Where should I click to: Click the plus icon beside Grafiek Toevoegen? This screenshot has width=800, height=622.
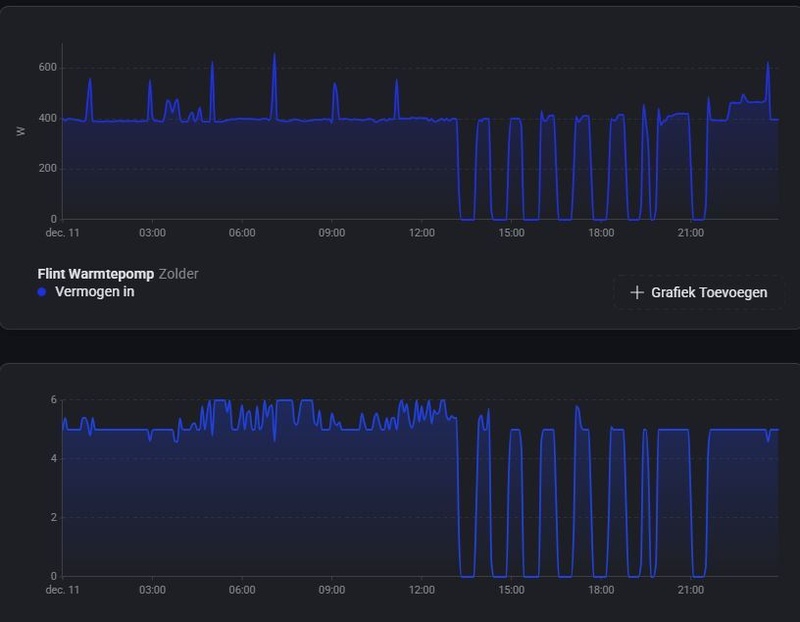(x=636, y=293)
